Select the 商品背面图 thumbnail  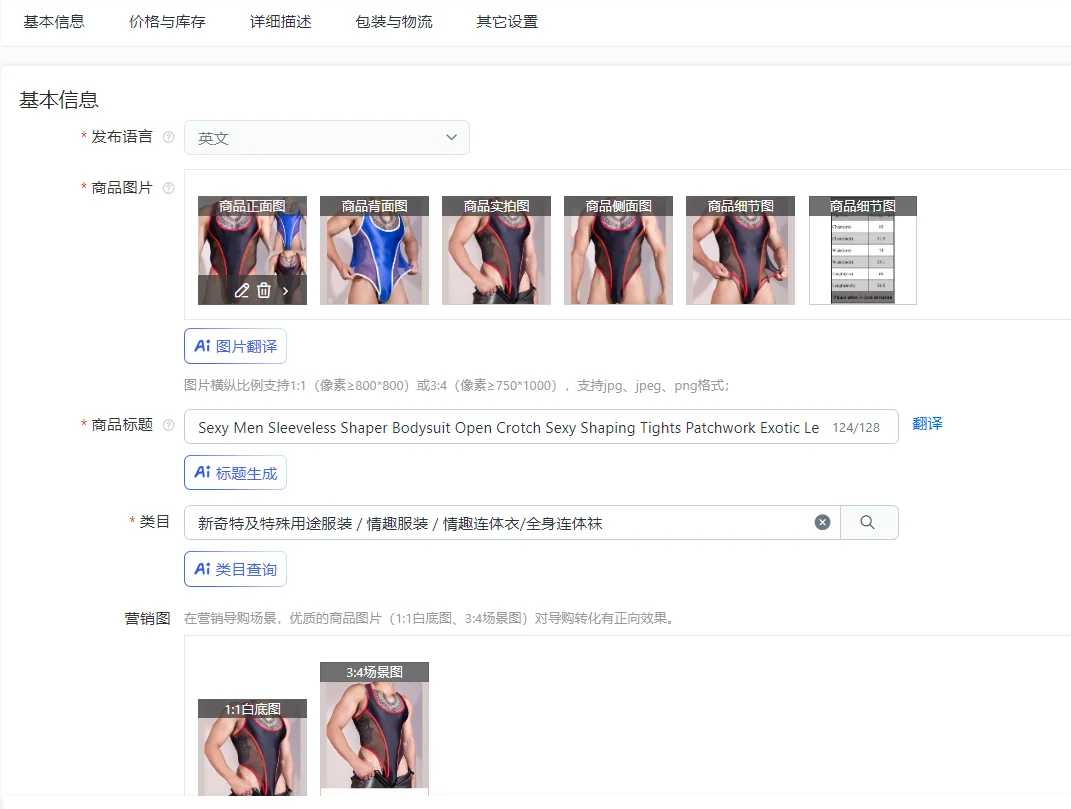[x=374, y=250]
